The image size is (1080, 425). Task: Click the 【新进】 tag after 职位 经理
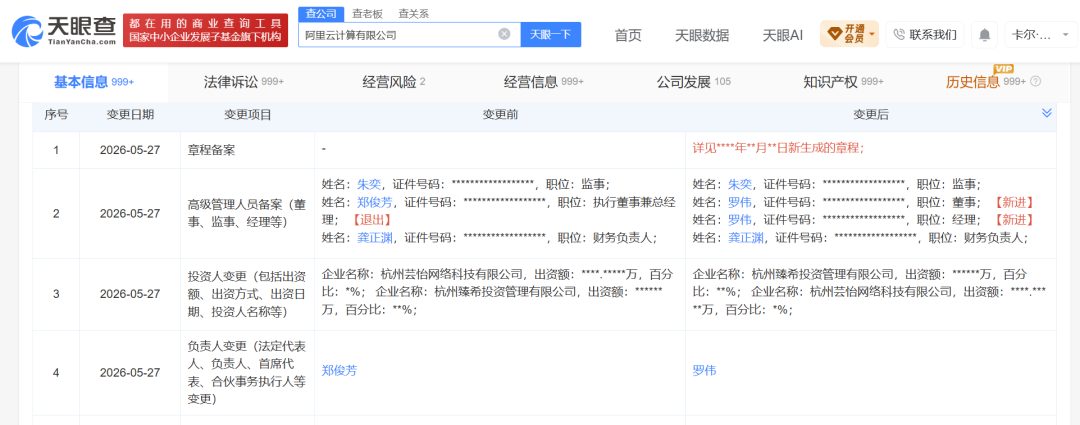(x=1013, y=220)
